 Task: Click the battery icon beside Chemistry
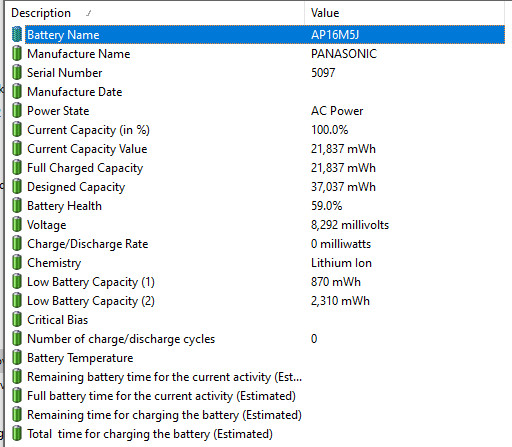tap(17, 262)
